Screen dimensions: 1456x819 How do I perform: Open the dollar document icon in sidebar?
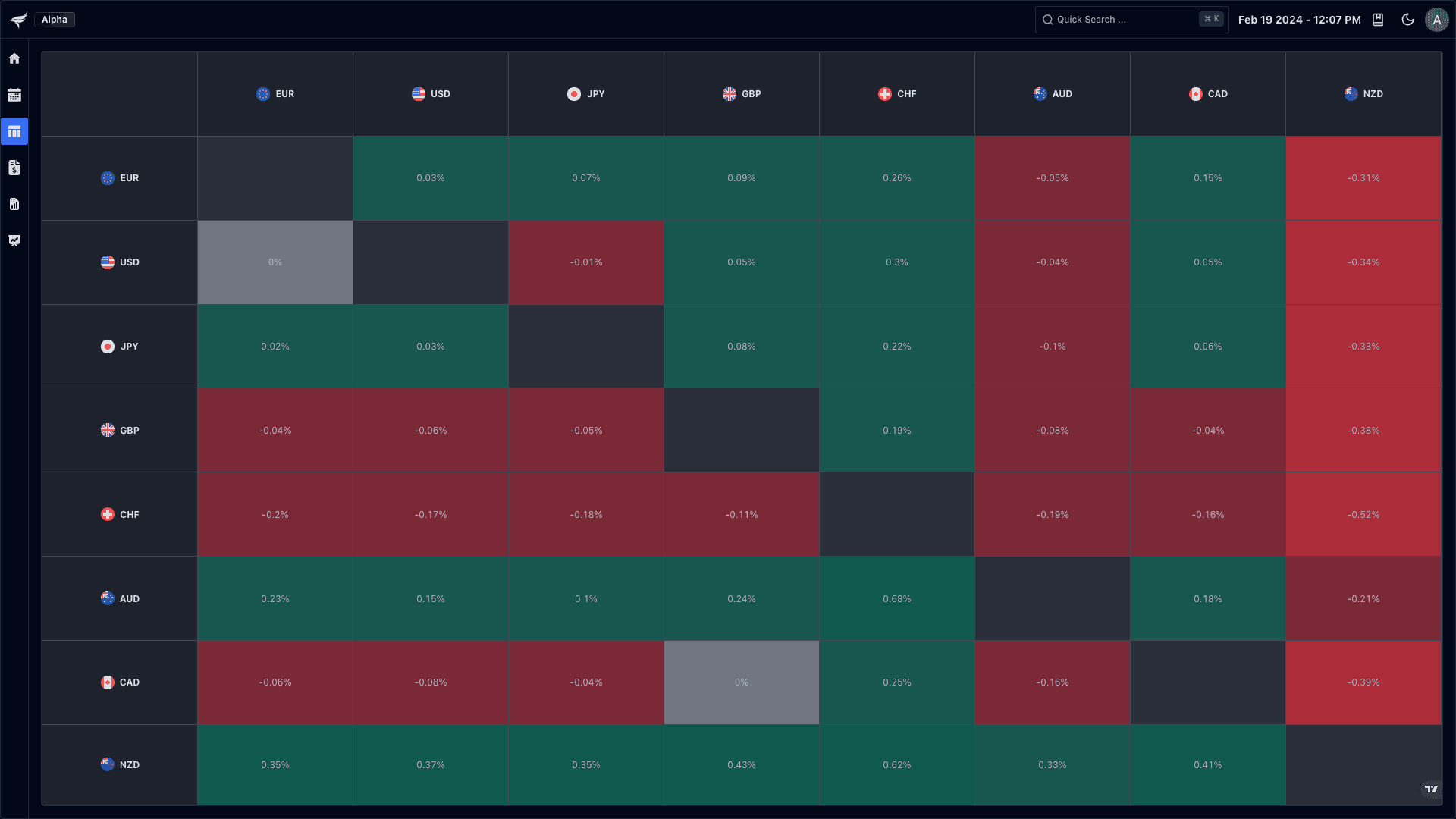14,168
